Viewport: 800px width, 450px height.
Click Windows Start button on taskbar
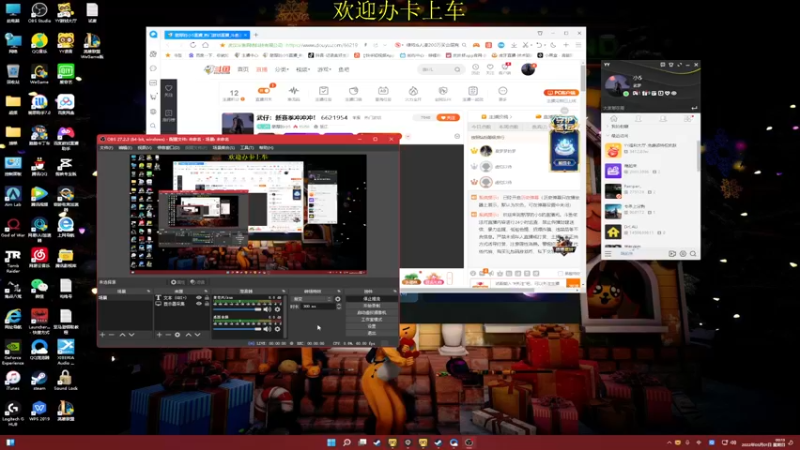[331, 442]
